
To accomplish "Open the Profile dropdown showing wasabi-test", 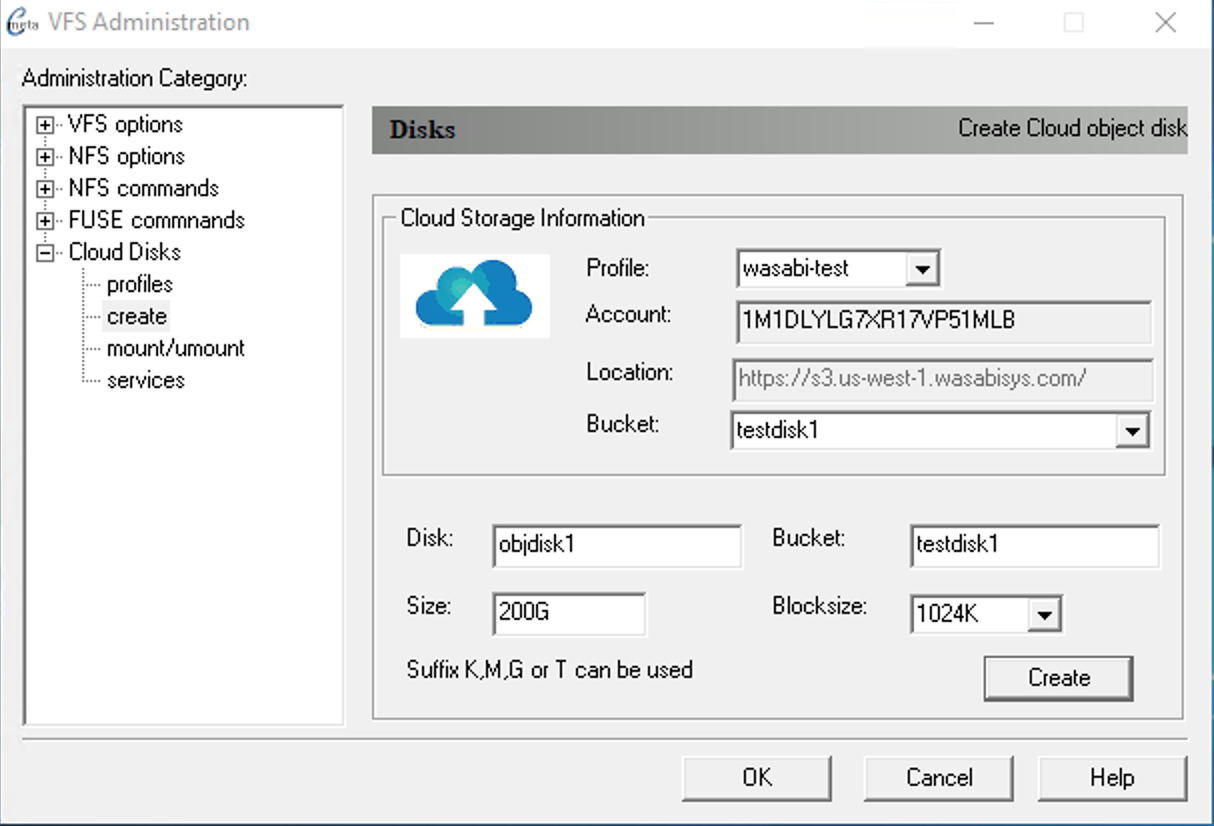I will 921,269.
